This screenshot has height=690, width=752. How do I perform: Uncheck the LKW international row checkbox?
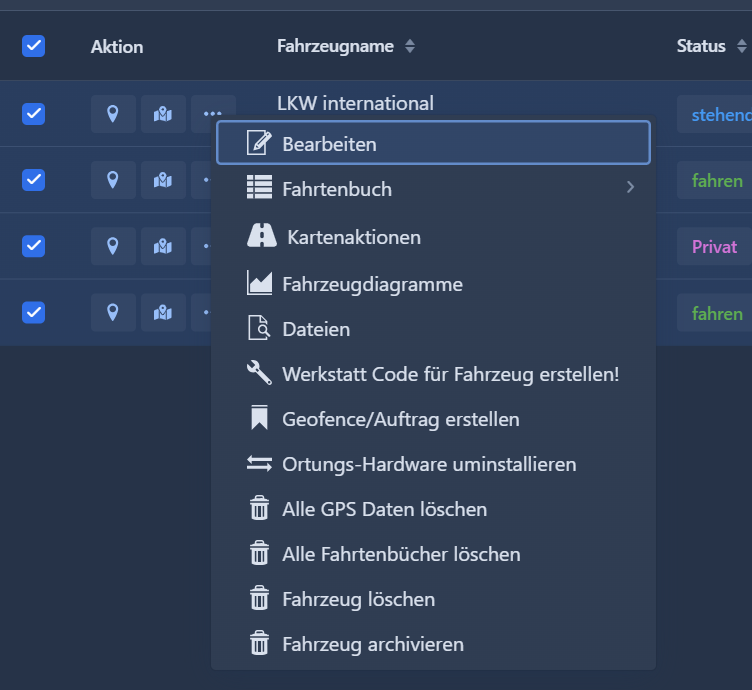(33, 114)
